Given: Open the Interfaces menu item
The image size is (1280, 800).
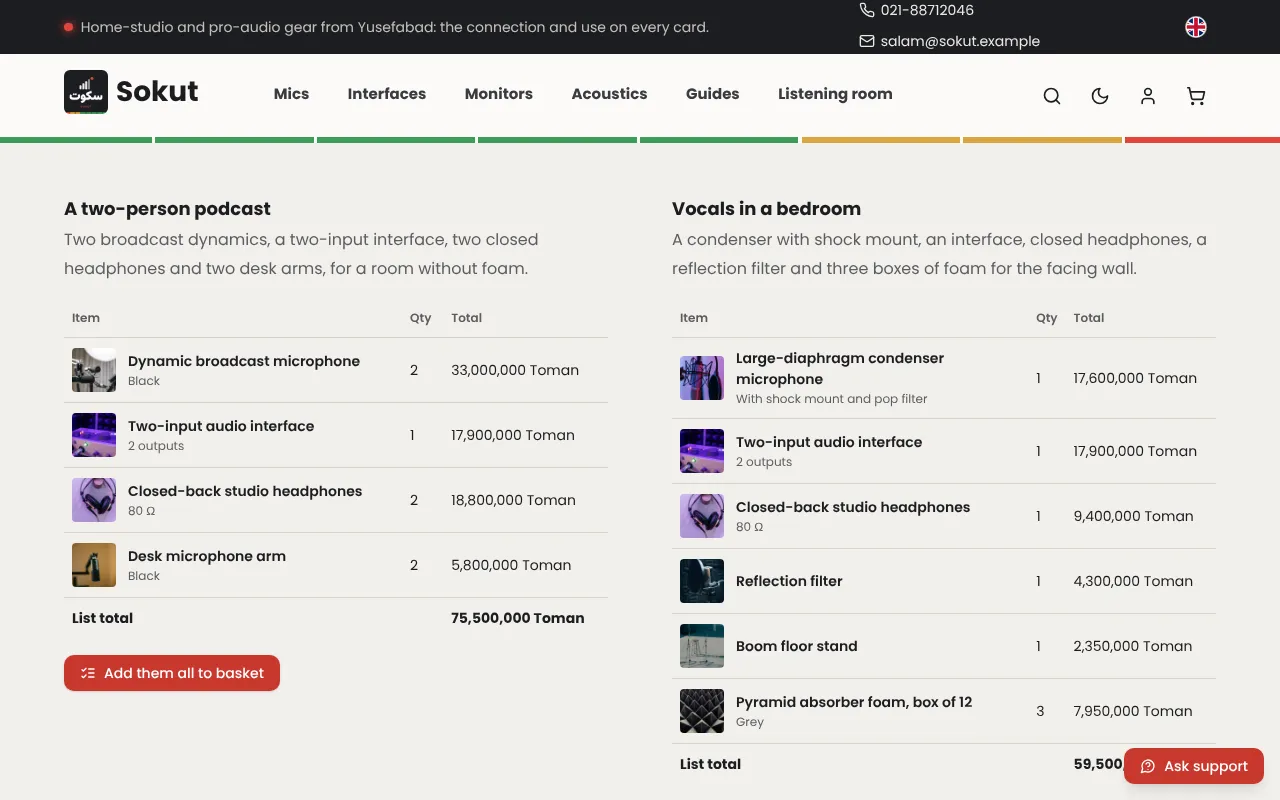Looking at the screenshot, I should (x=387, y=94).
